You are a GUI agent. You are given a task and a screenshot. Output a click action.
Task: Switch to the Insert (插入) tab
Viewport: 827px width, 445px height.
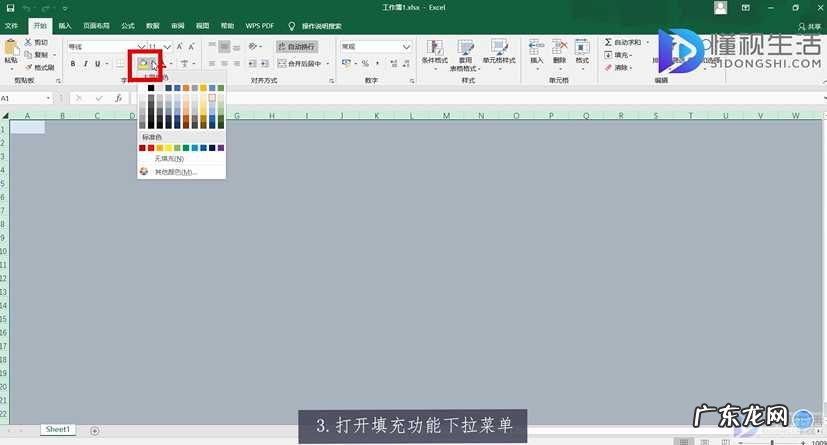(x=65, y=26)
